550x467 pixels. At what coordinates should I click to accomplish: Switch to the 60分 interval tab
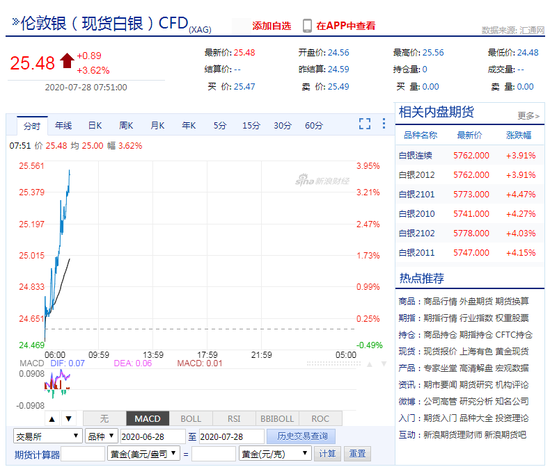coord(314,126)
